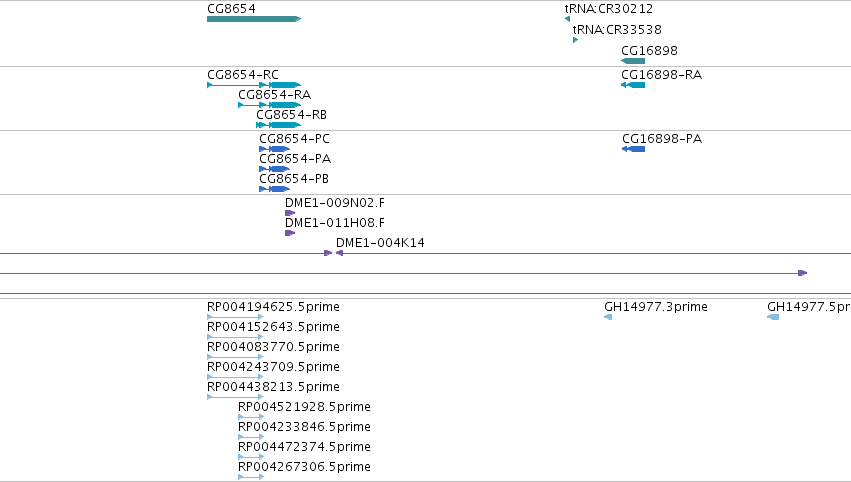Click the RP004233846.5prime label
Image resolution: width=851 pixels, height=482 pixels.
click(304, 427)
